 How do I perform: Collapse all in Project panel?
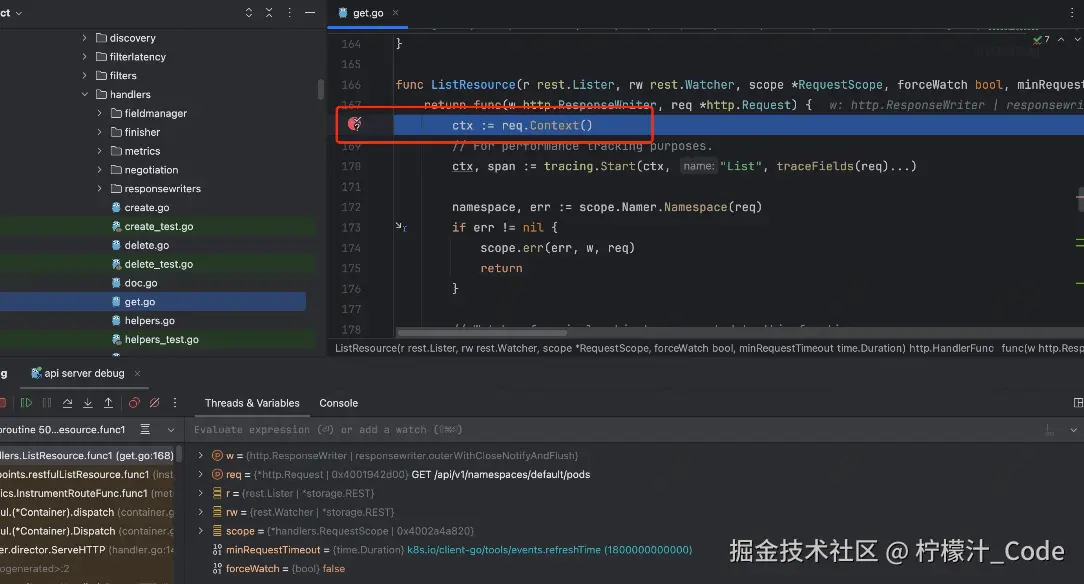tap(269, 12)
